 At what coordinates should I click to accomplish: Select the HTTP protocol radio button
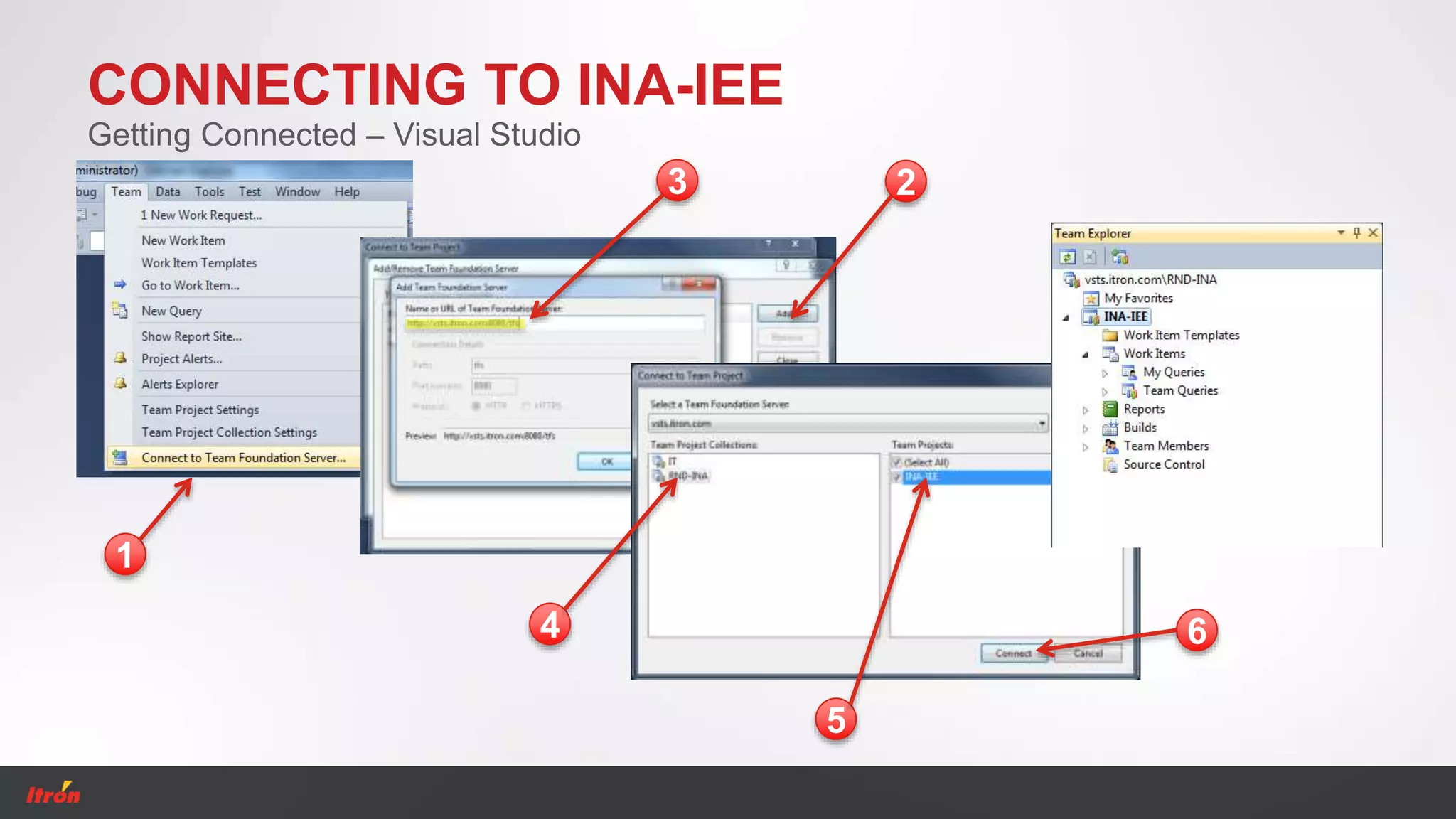click(476, 405)
